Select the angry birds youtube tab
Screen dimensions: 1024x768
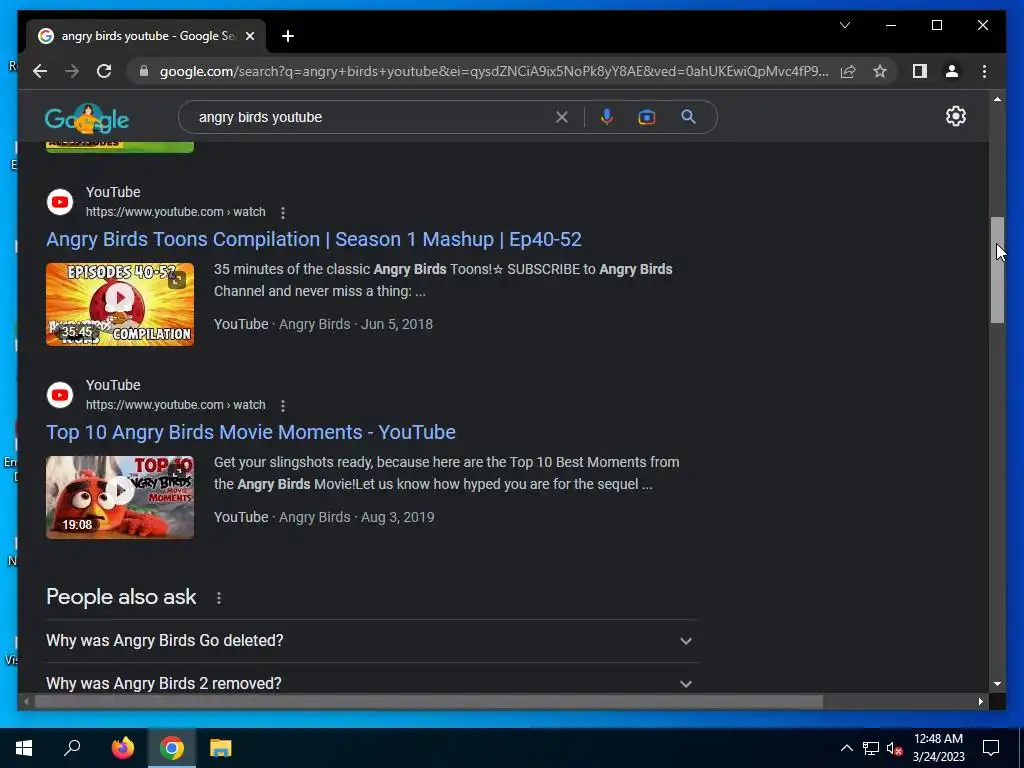[x=146, y=36]
